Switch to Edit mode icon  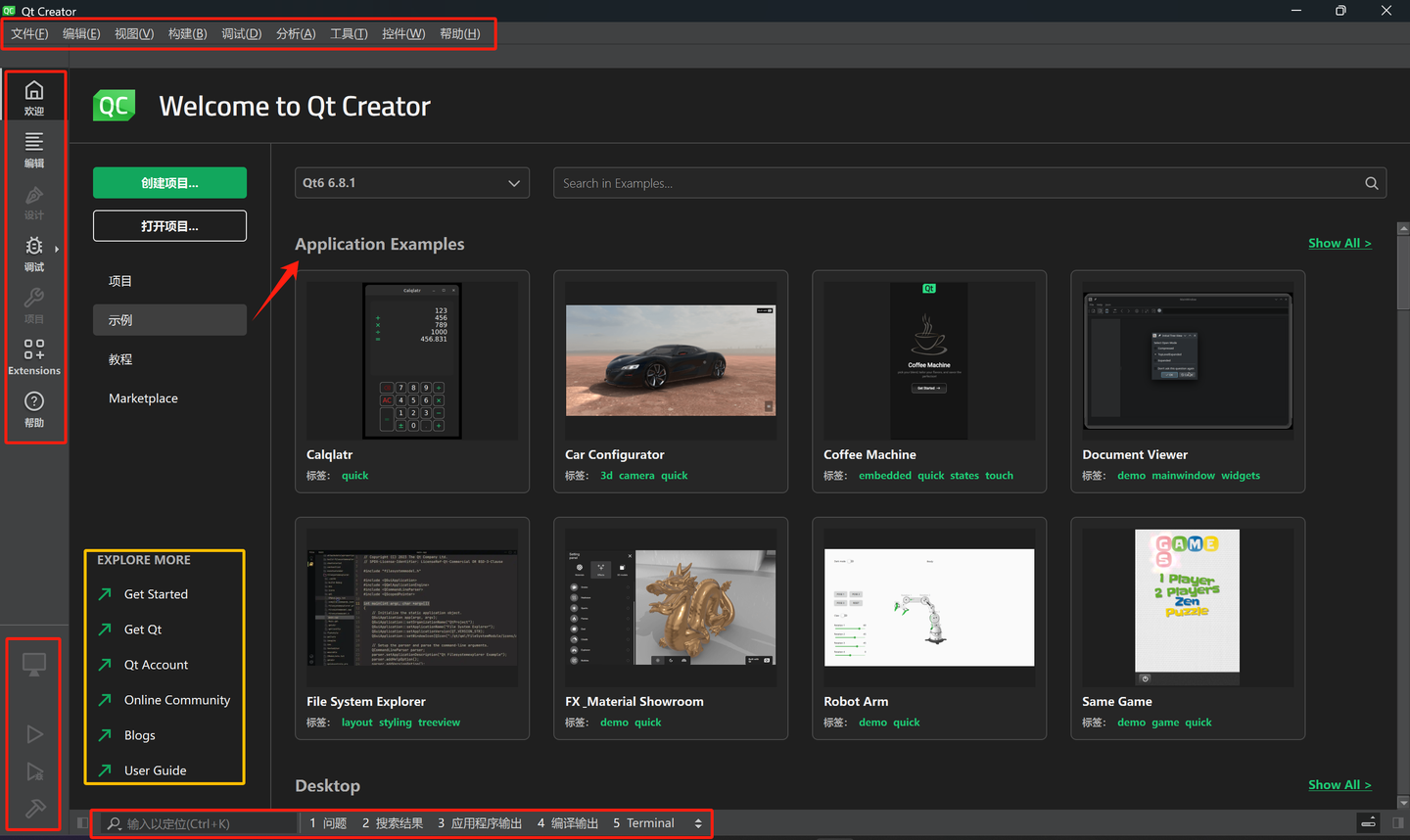tap(34, 149)
